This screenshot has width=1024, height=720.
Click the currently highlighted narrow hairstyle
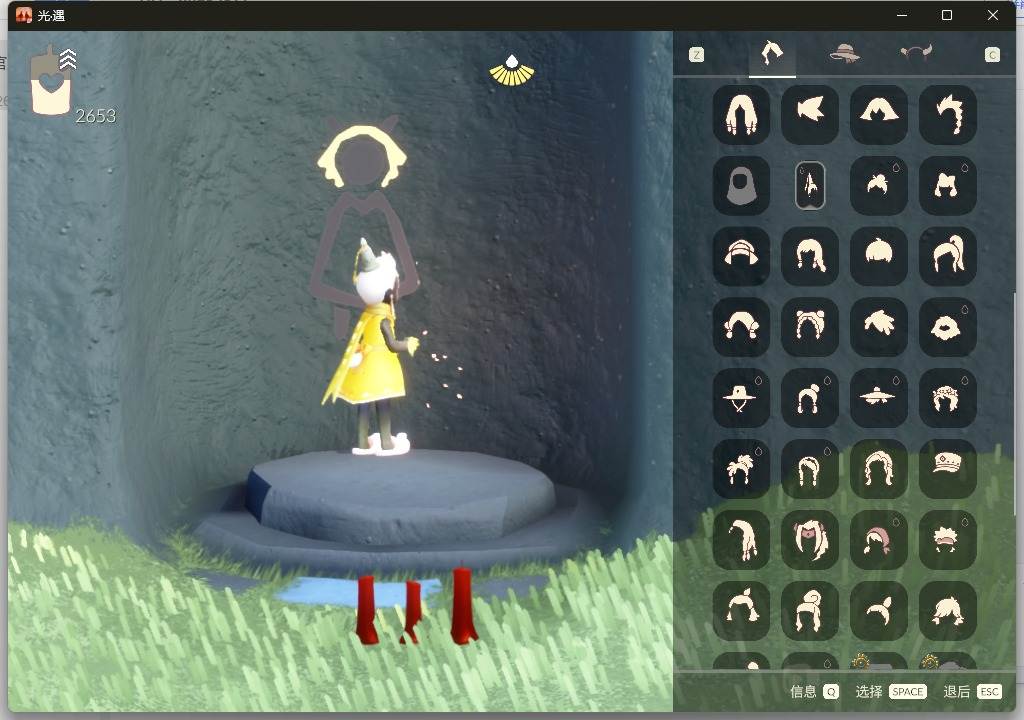[x=810, y=186]
